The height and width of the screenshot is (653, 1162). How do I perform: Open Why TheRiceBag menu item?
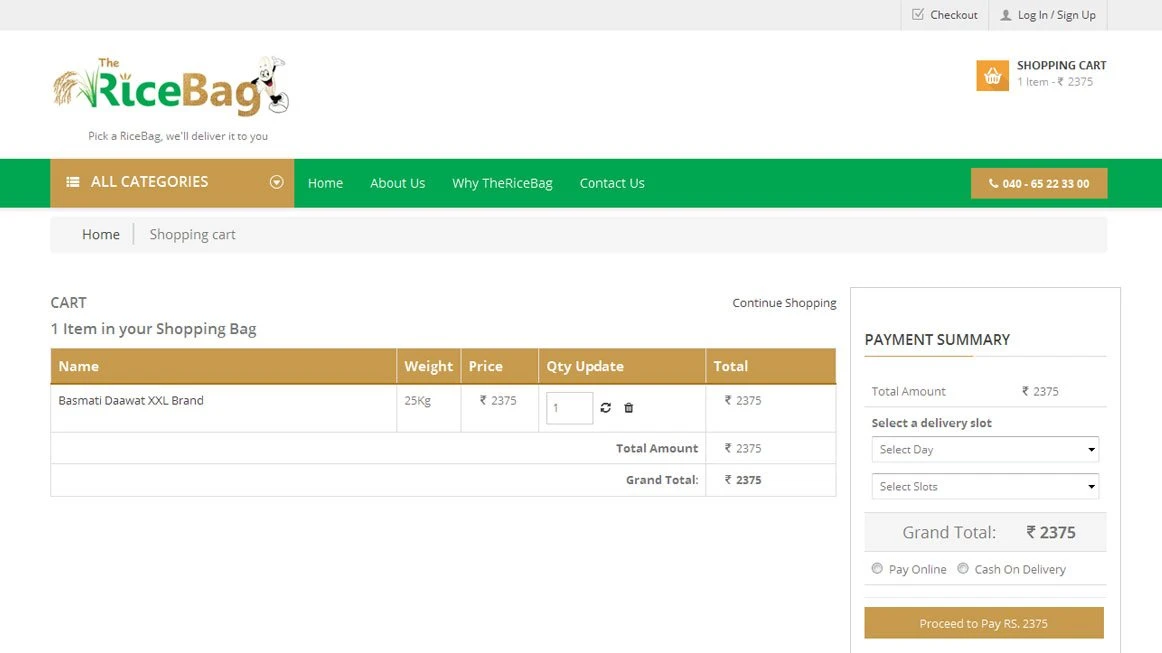pyautogui.click(x=502, y=183)
